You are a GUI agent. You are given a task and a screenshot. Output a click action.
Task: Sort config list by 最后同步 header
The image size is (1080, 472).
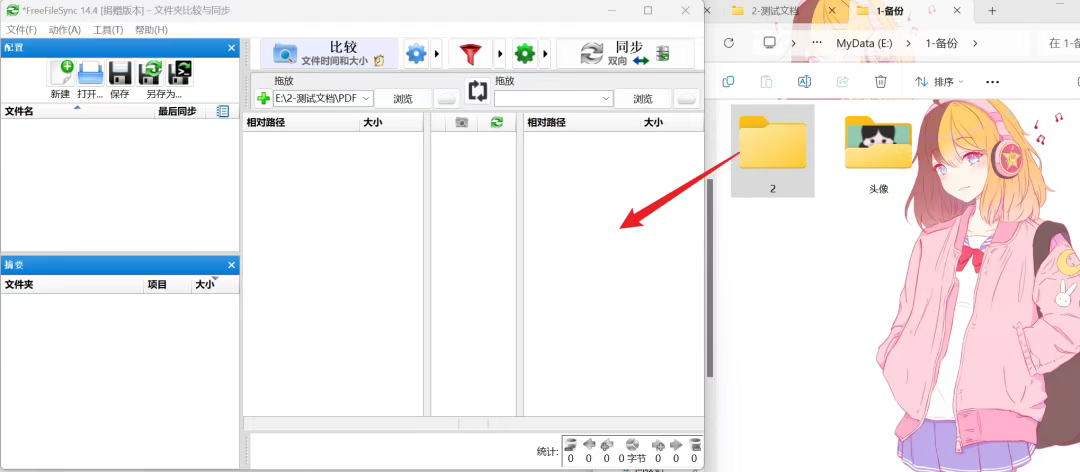[x=178, y=111]
